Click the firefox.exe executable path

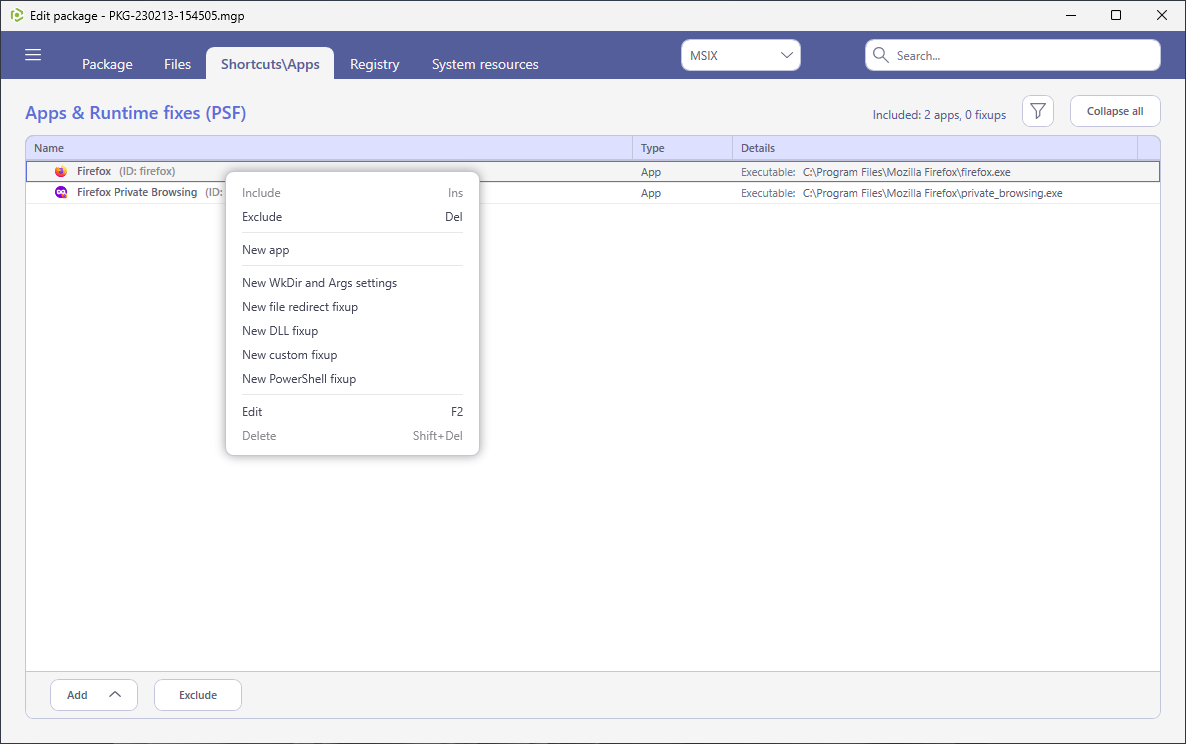(906, 172)
